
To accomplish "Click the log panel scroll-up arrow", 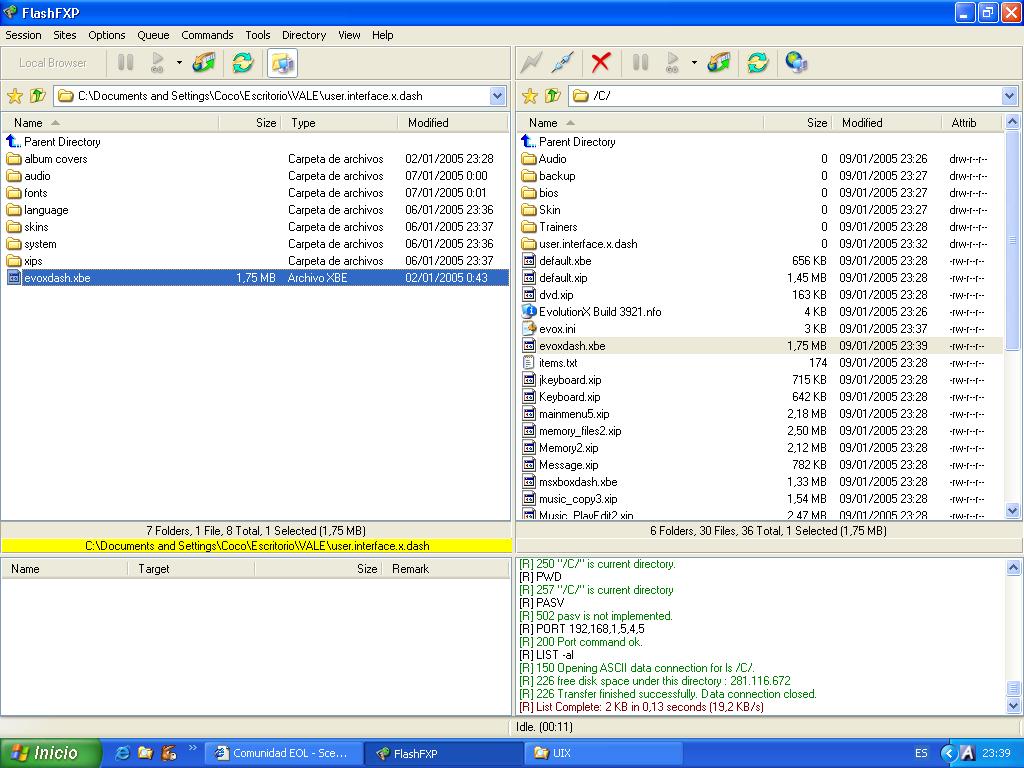I will tap(1013, 567).
